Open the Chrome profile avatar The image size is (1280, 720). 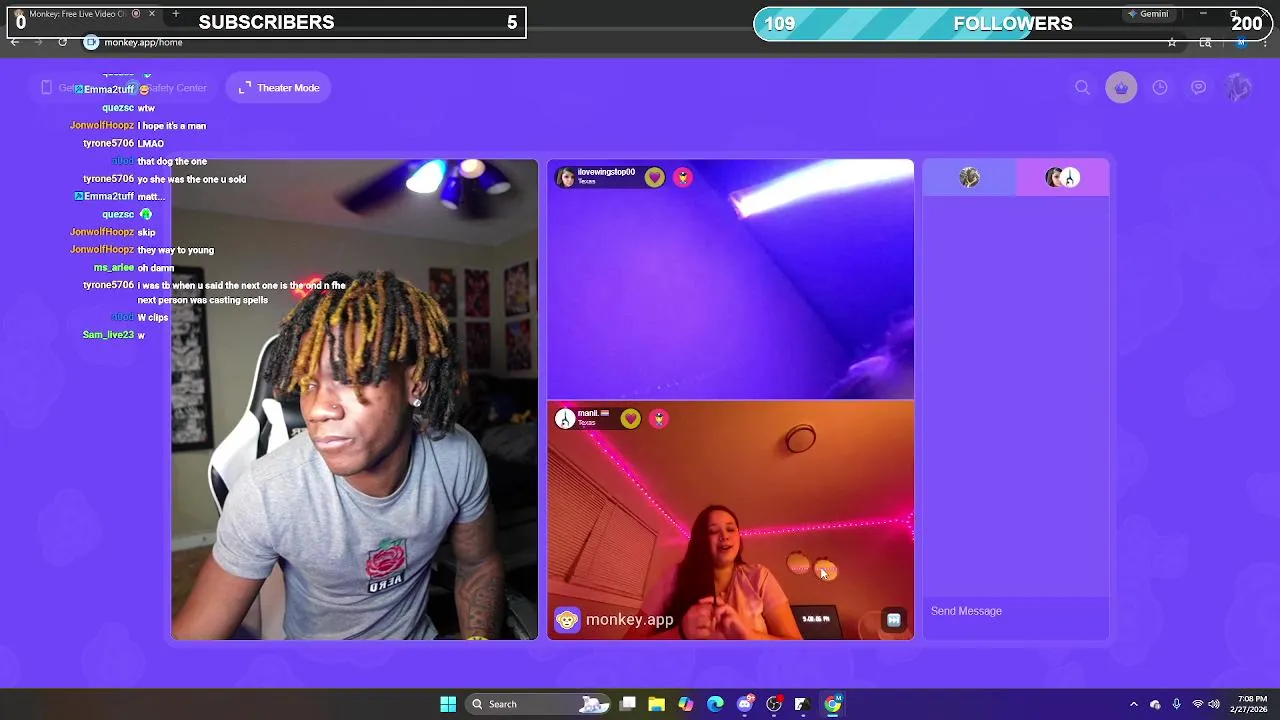[1241, 42]
